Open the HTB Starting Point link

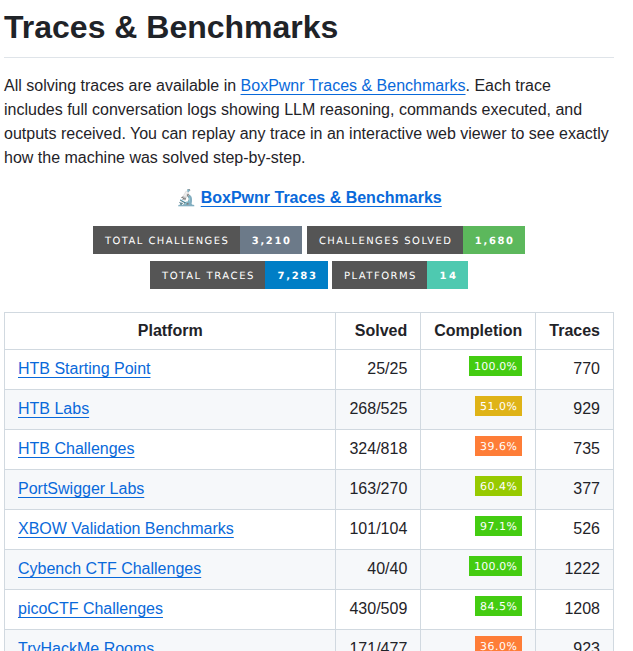pos(84,369)
